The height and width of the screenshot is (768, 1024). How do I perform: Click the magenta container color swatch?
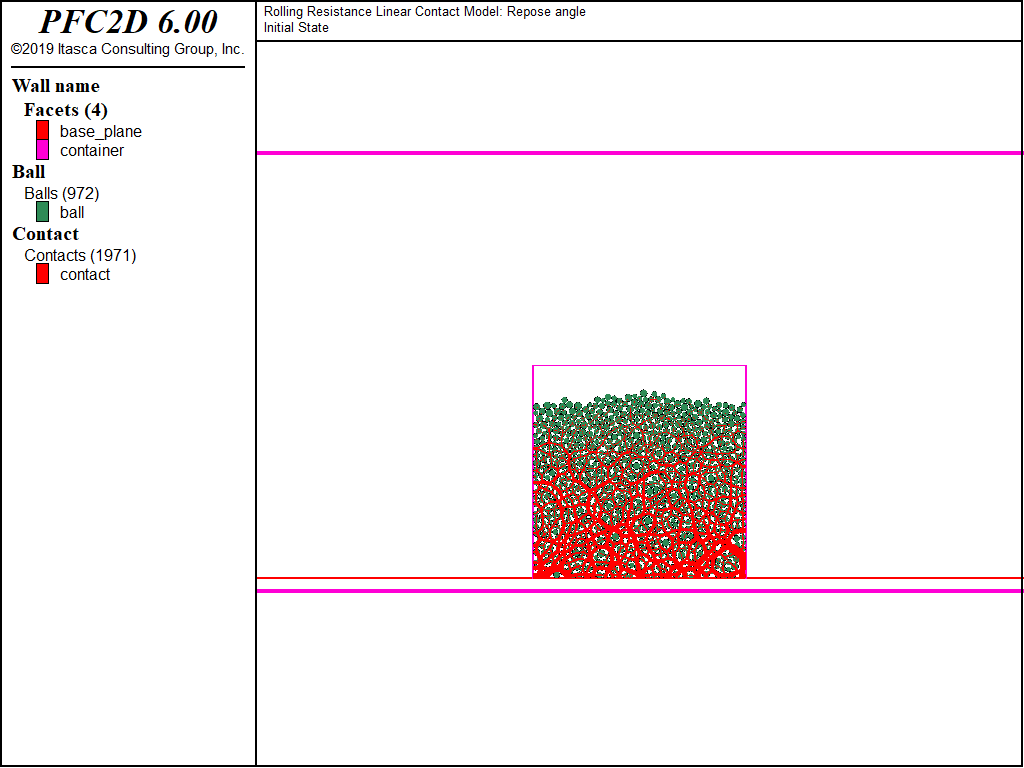click(42, 150)
